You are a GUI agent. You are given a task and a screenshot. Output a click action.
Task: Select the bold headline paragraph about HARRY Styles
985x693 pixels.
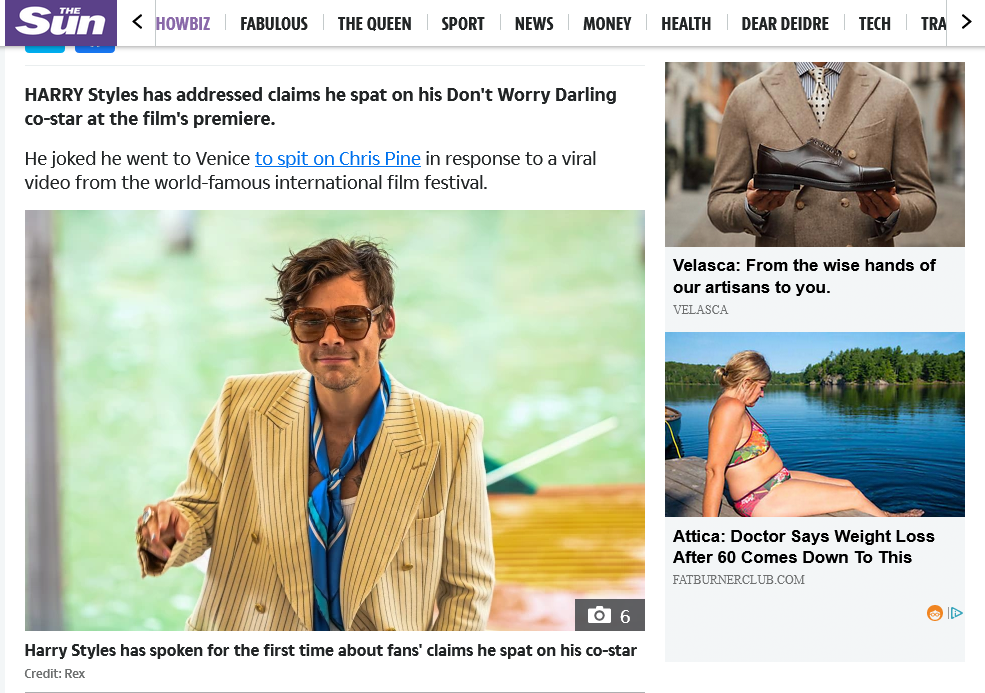click(320, 106)
